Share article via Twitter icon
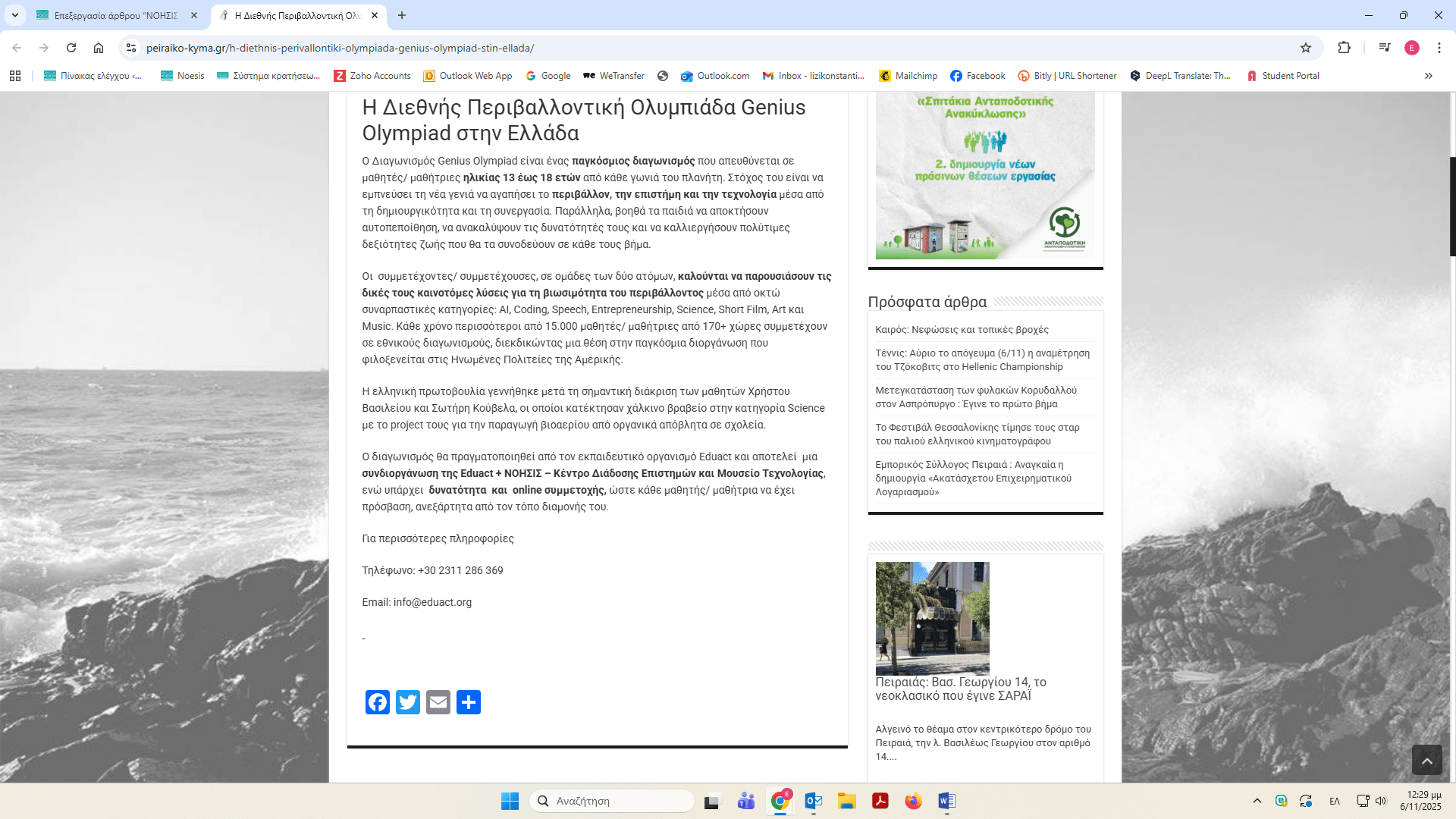1456x819 pixels. click(408, 702)
